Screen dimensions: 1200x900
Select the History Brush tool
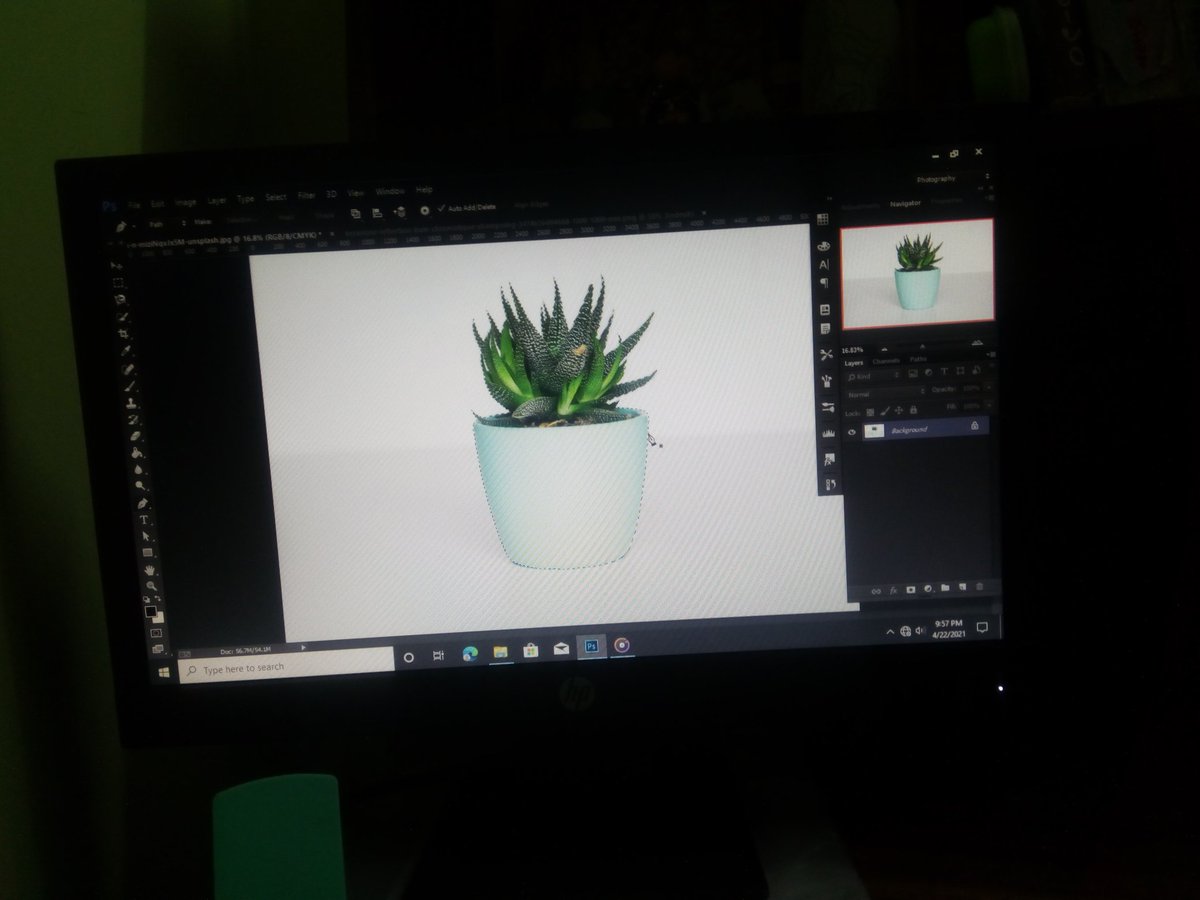[134, 419]
